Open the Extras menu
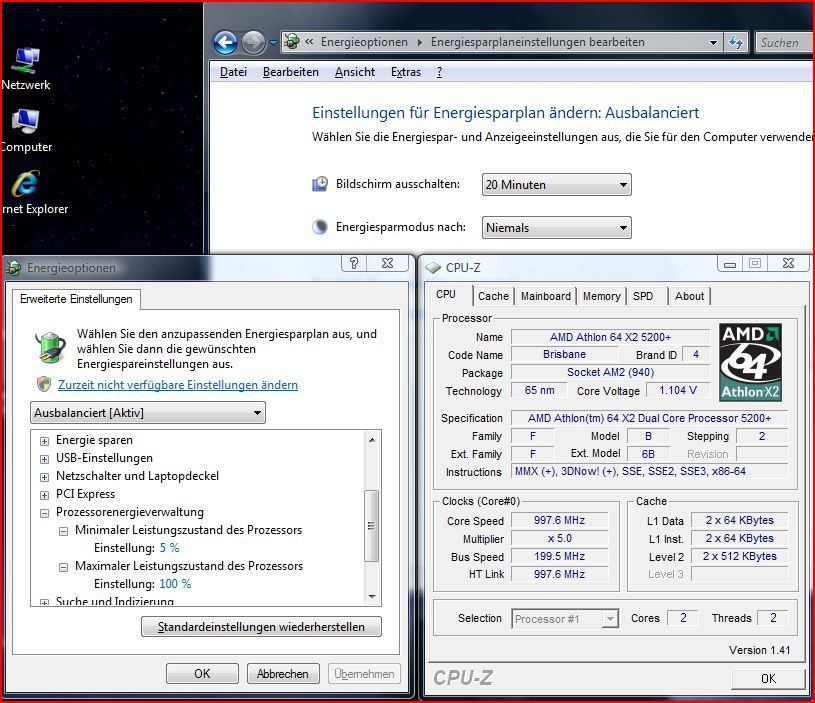This screenshot has height=703, width=815. point(405,72)
